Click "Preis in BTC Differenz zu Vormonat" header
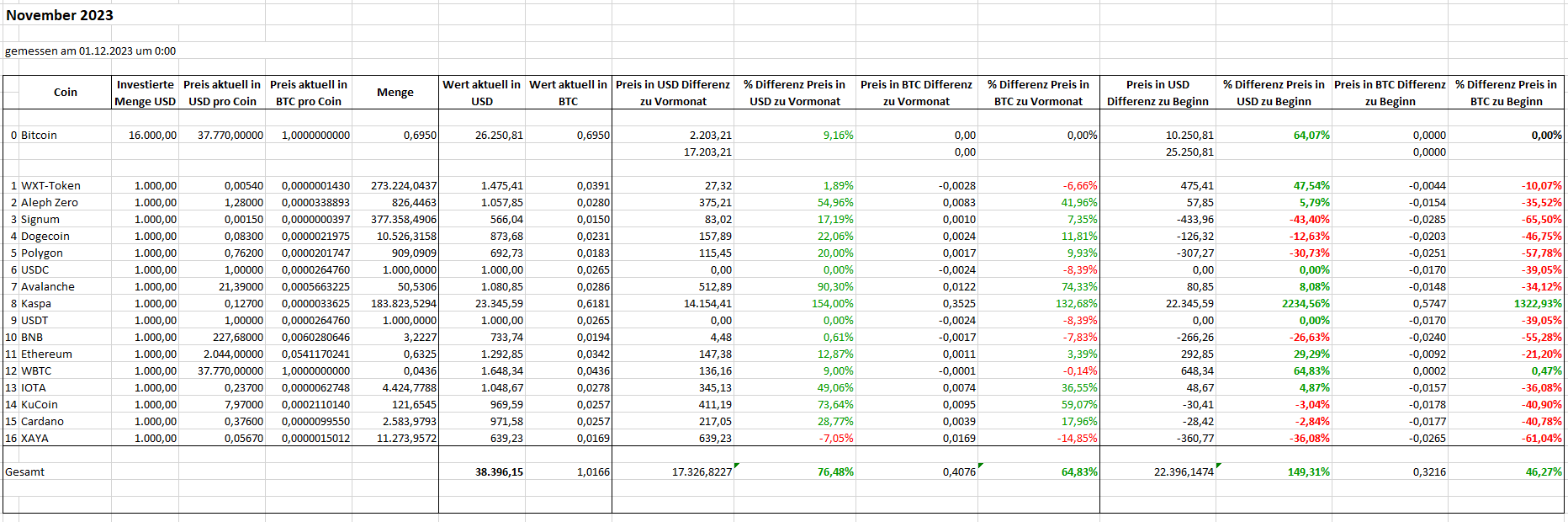The width and height of the screenshot is (1568, 522). (x=916, y=93)
